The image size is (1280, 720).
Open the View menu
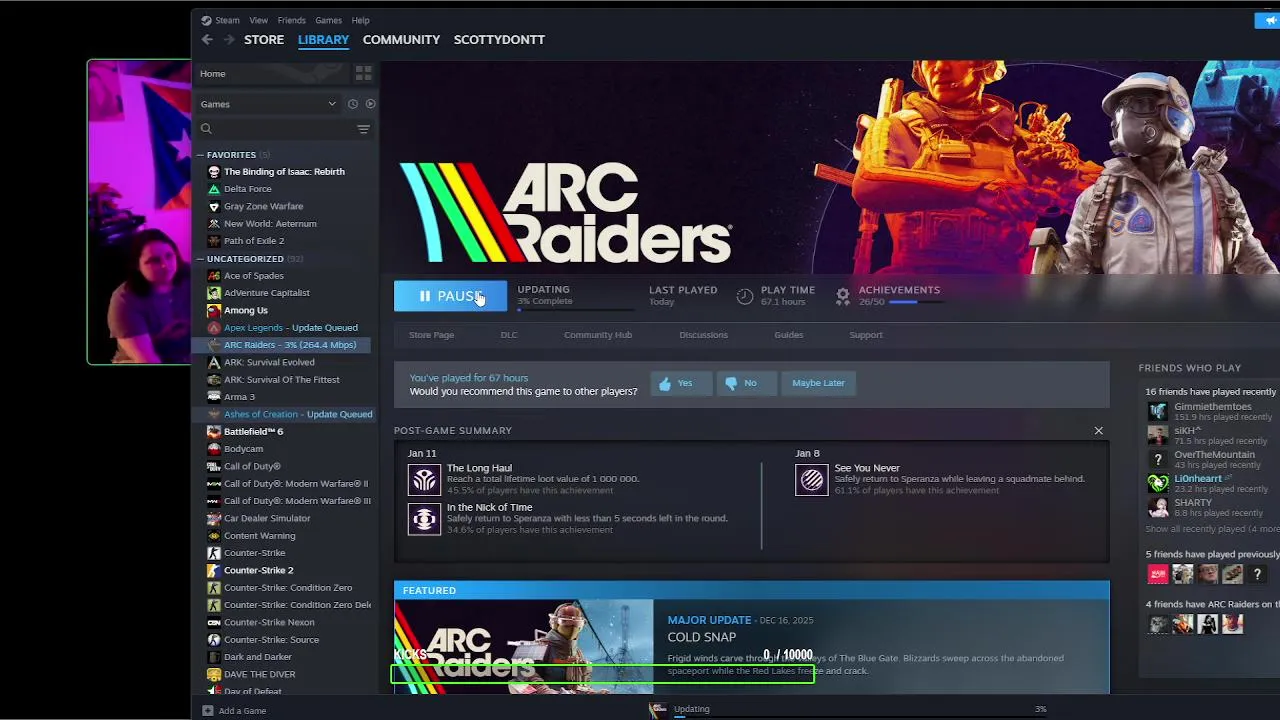tap(258, 20)
